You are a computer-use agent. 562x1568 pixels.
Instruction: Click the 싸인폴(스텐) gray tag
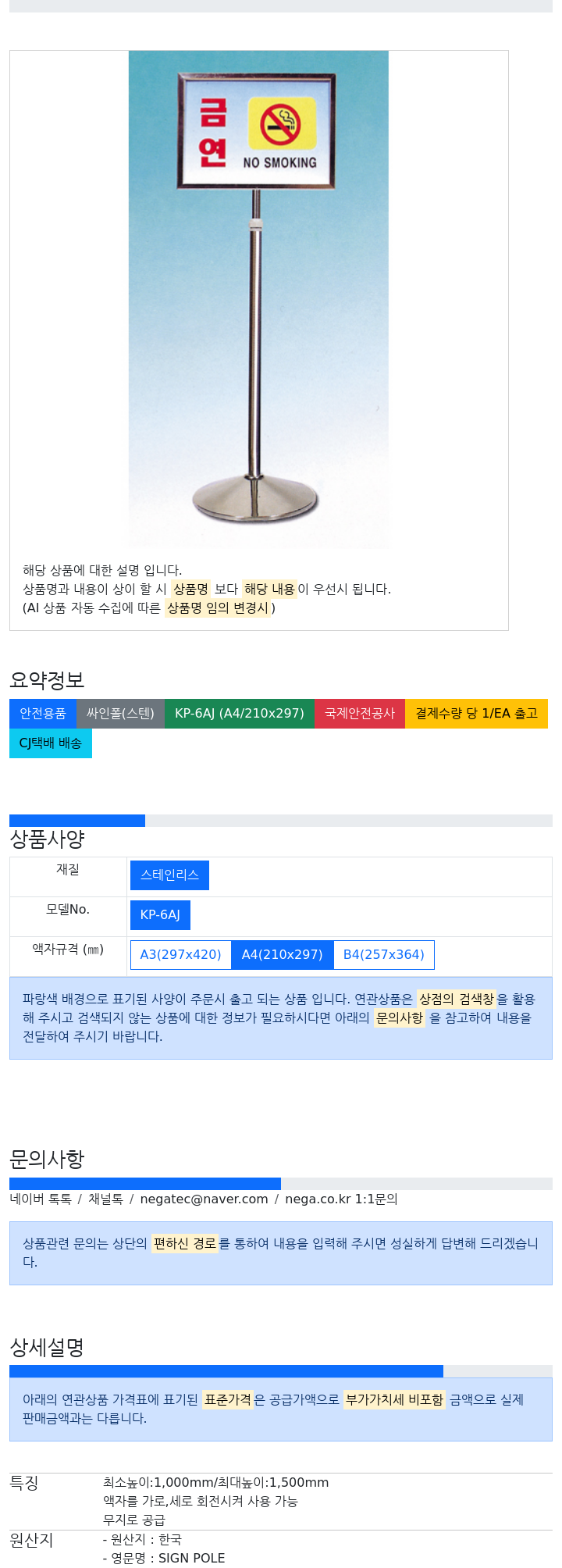(120, 714)
